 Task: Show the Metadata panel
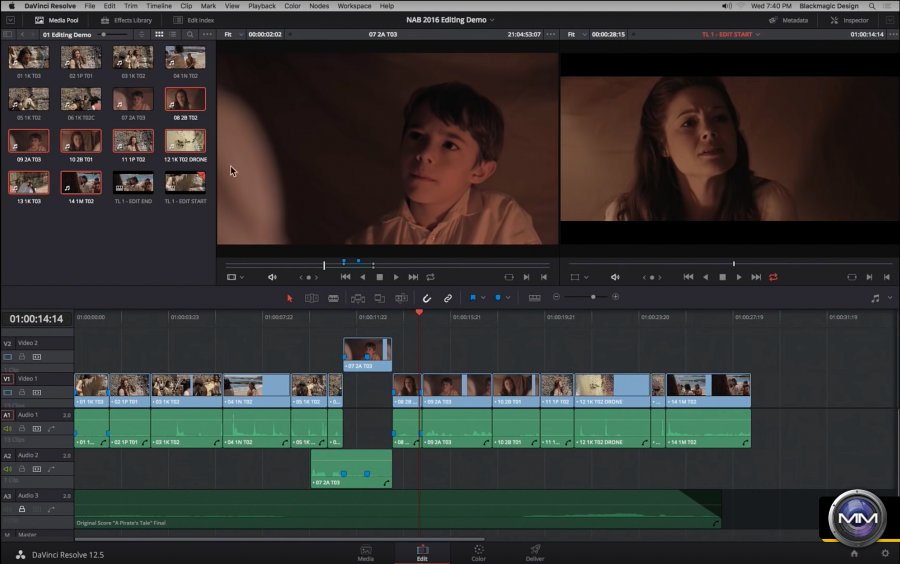coord(788,20)
